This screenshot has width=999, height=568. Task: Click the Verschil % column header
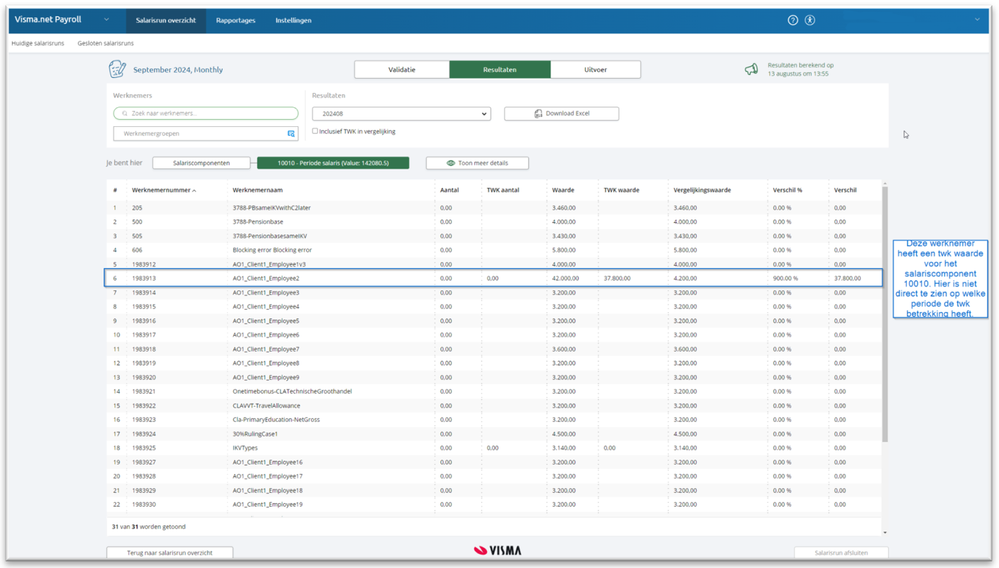pos(787,190)
